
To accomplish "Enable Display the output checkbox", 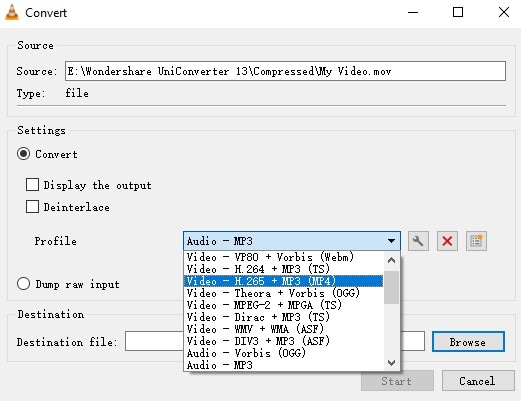I will coord(32,185).
